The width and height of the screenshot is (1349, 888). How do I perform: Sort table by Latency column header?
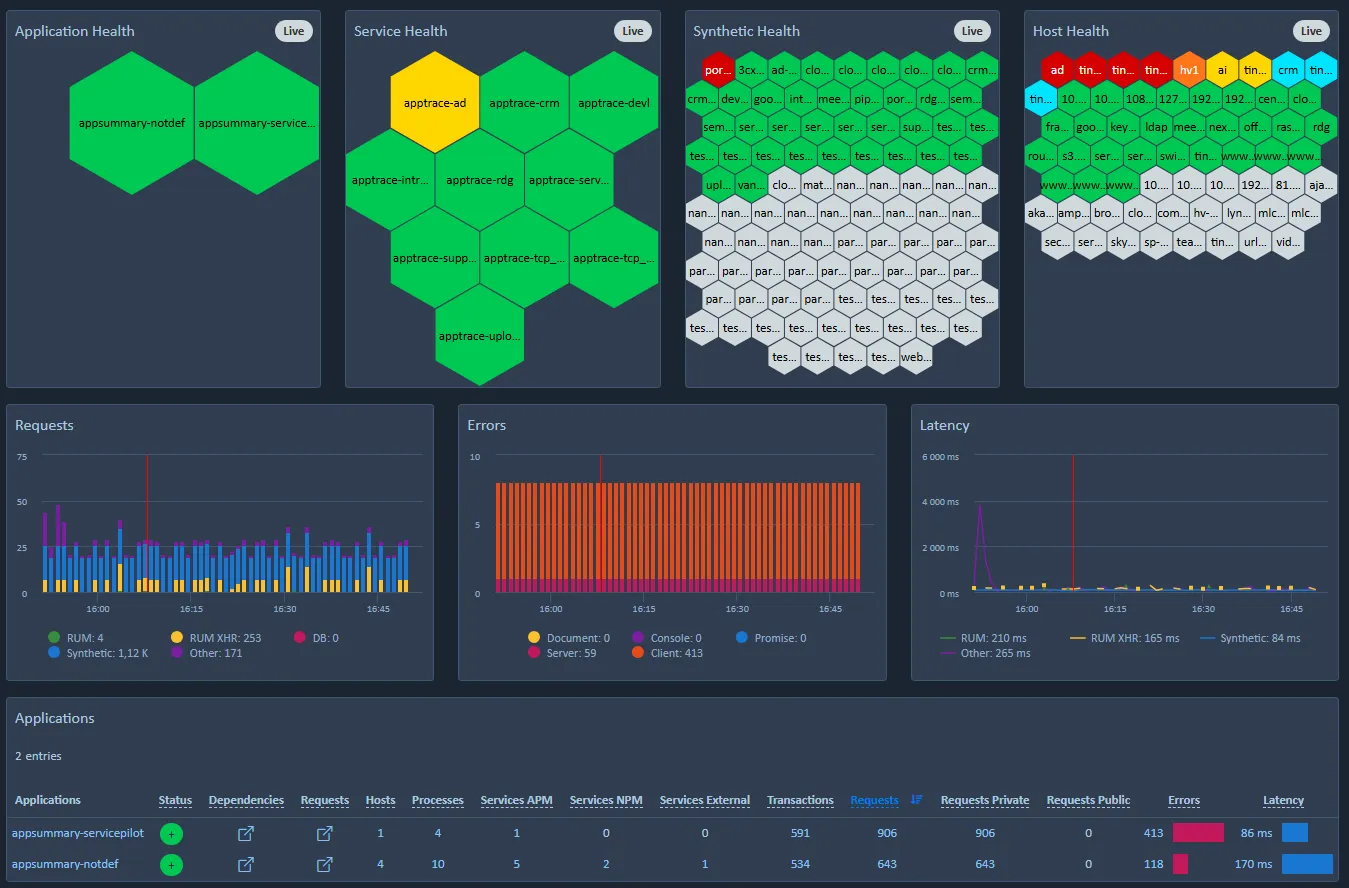pos(1283,800)
